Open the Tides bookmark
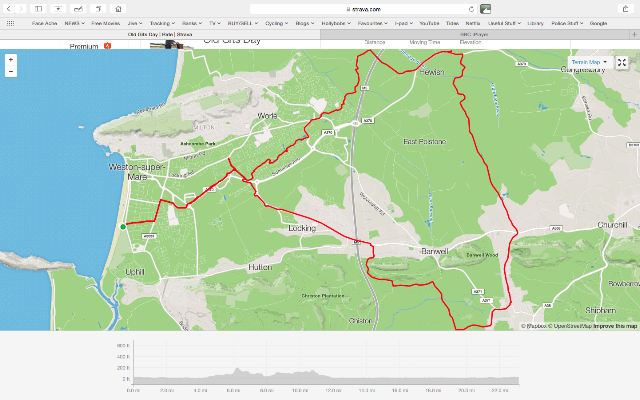The height and width of the screenshot is (400, 640). click(452, 23)
